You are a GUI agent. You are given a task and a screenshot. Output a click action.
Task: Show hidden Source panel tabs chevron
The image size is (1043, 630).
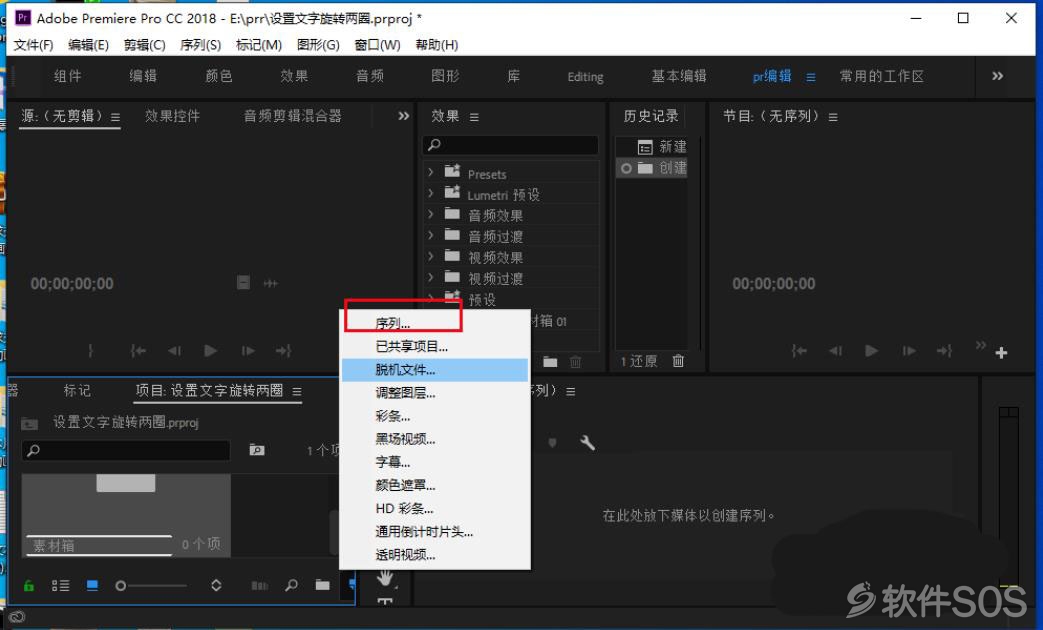click(x=404, y=116)
